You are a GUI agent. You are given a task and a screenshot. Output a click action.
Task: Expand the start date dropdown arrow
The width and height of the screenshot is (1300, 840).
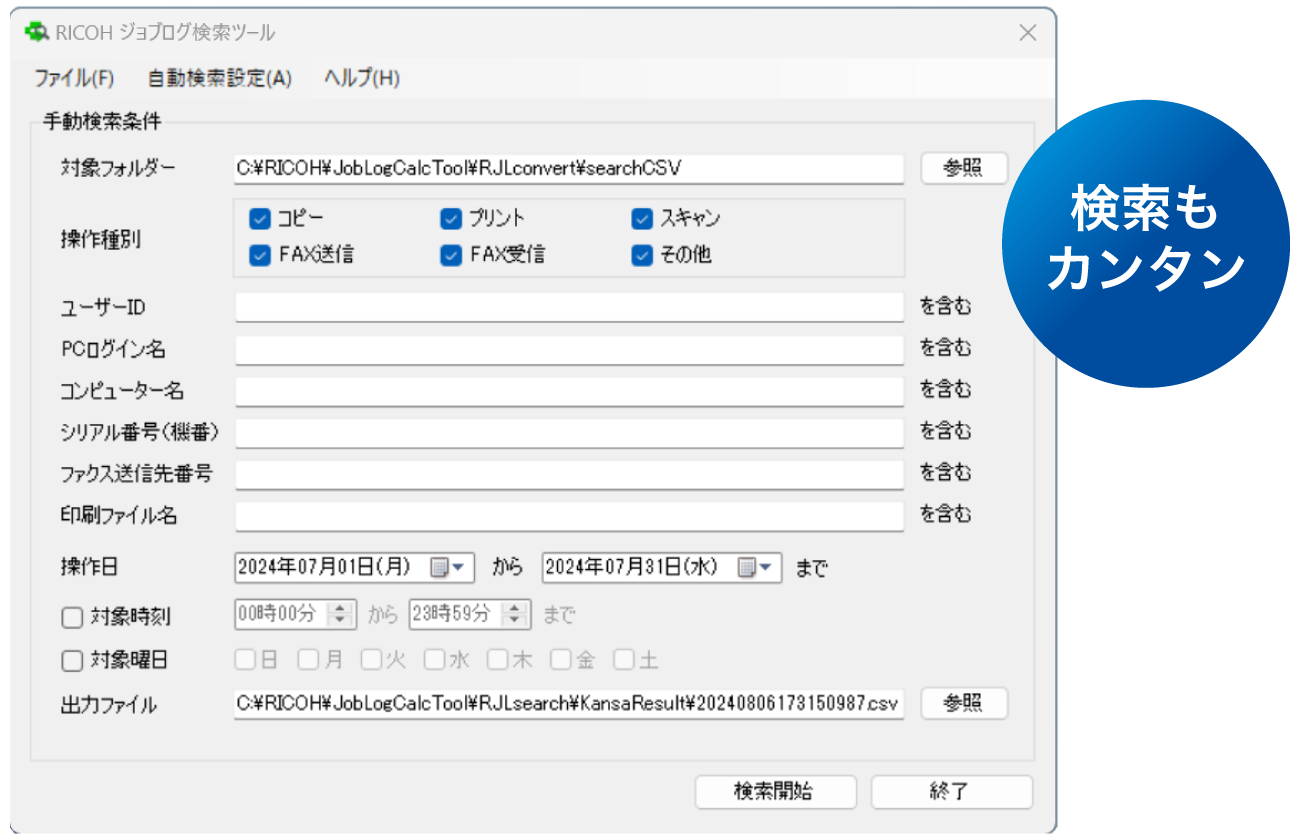458,567
